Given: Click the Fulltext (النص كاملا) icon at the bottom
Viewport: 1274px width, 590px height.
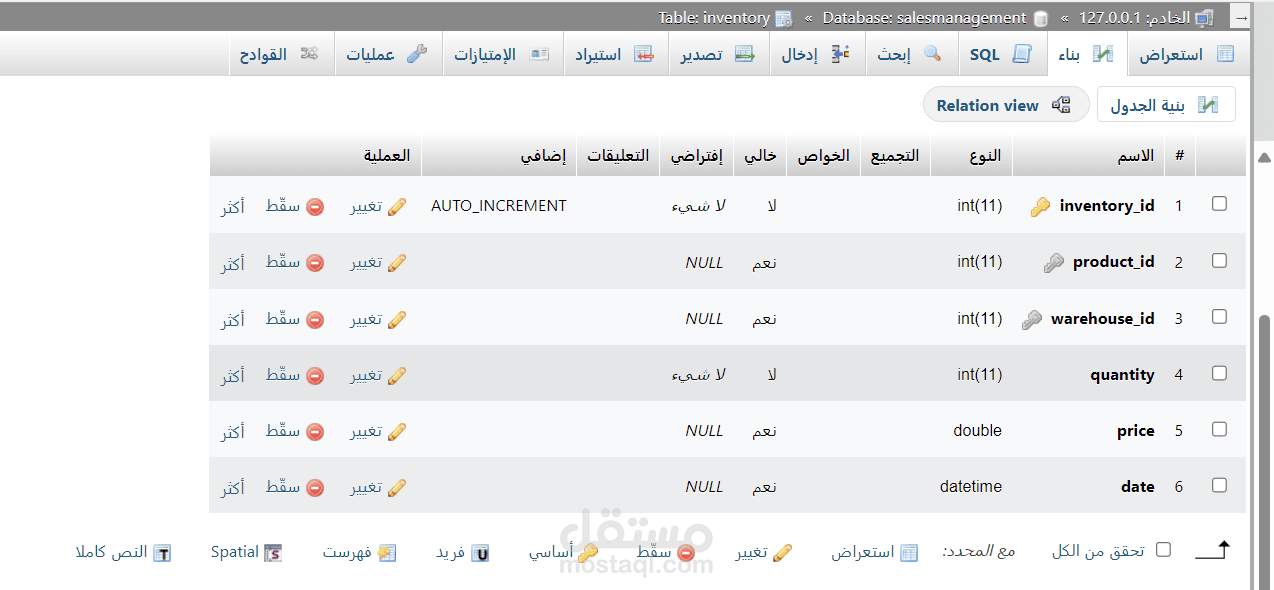Looking at the screenshot, I should (x=162, y=553).
